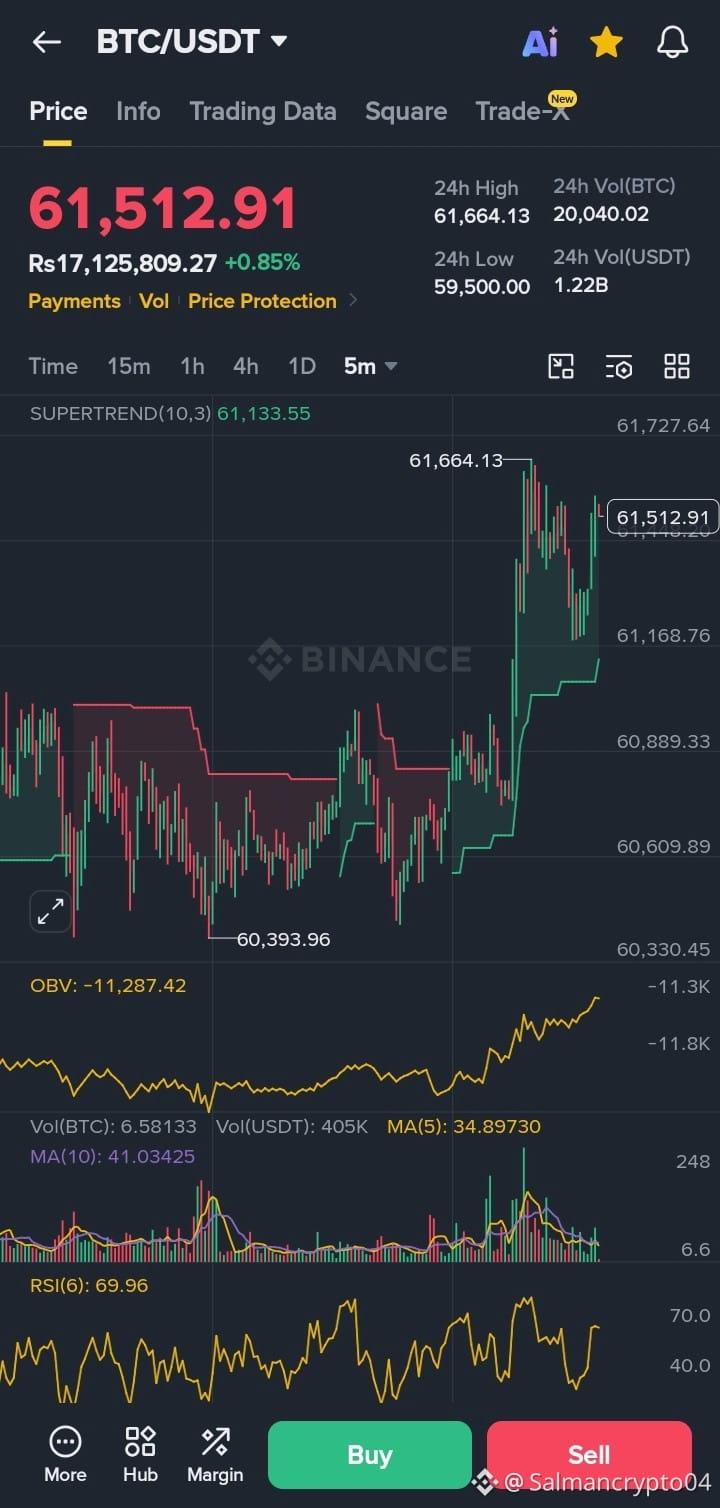Open the Square tab

click(x=406, y=111)
